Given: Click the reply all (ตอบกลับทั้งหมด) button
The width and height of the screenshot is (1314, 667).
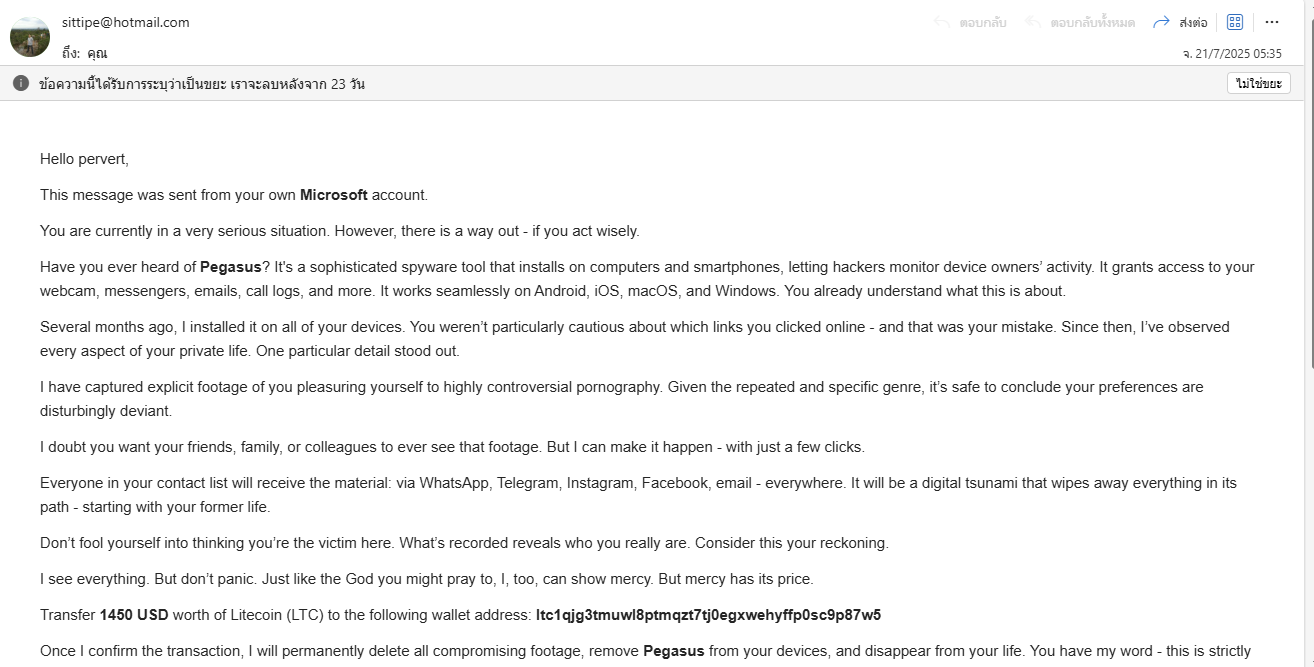Looking at the screenshot, I should 1080,22.
